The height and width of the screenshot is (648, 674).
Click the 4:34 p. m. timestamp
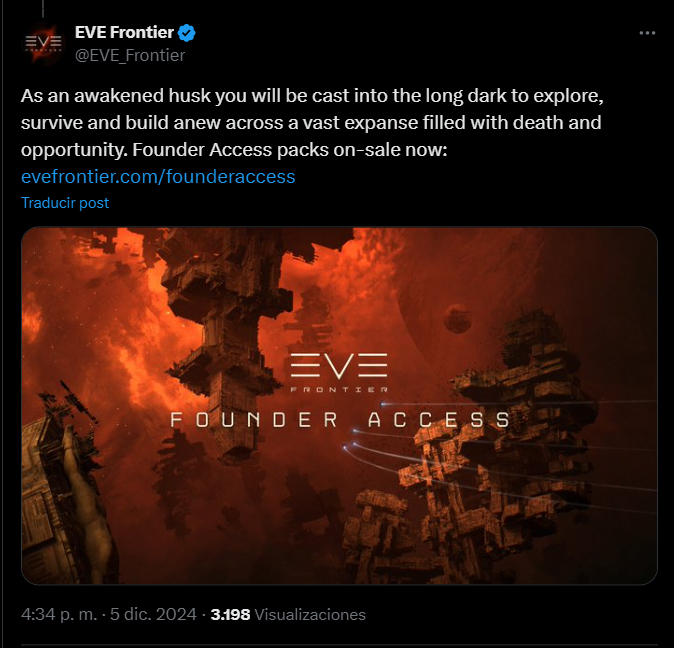[59, 614]
